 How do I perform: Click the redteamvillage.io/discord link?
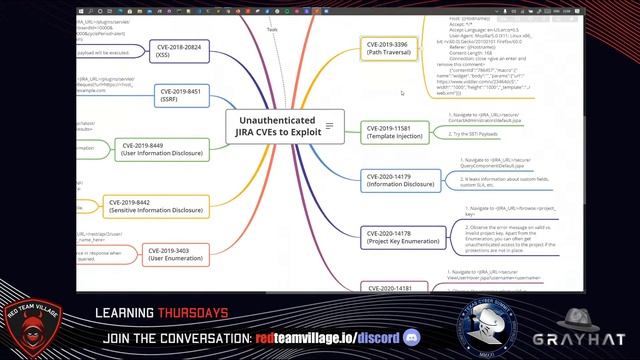click(327, 338)
